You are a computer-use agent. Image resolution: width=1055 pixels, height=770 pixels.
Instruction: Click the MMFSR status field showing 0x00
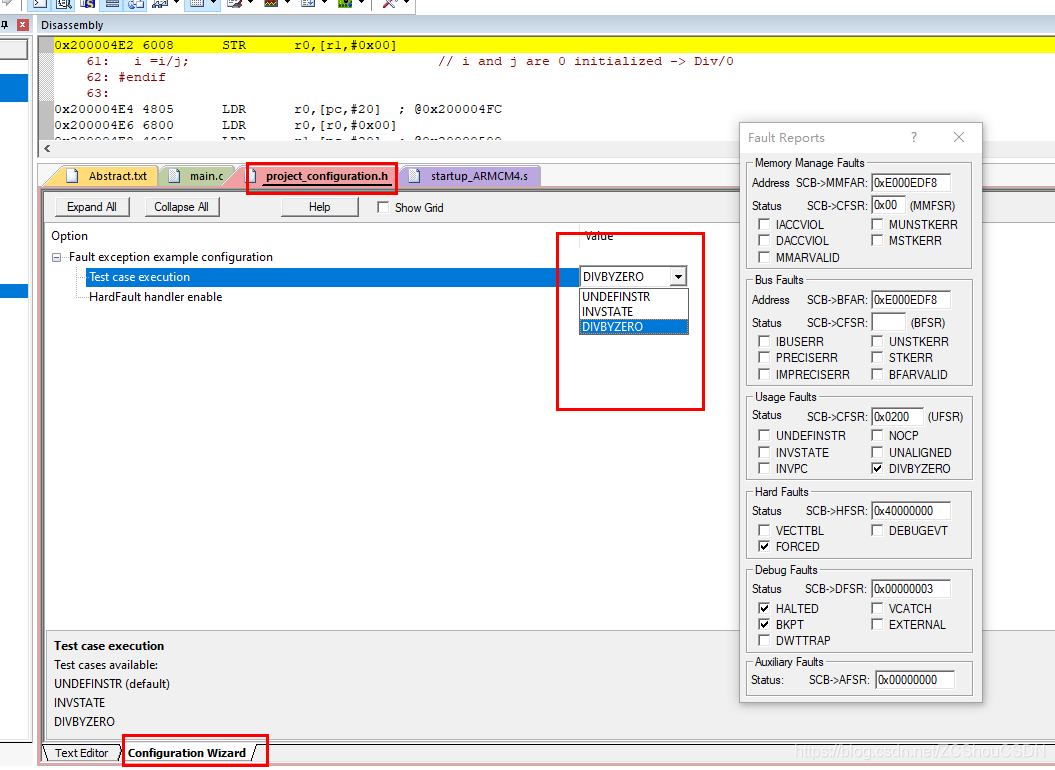[x=888, y=205]
